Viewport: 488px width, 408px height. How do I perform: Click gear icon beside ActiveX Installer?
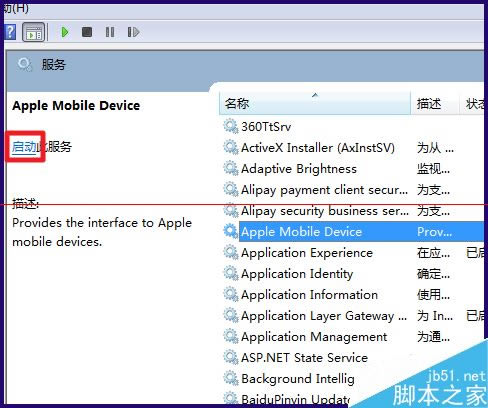pyautogui.click(x=231, y=147)
